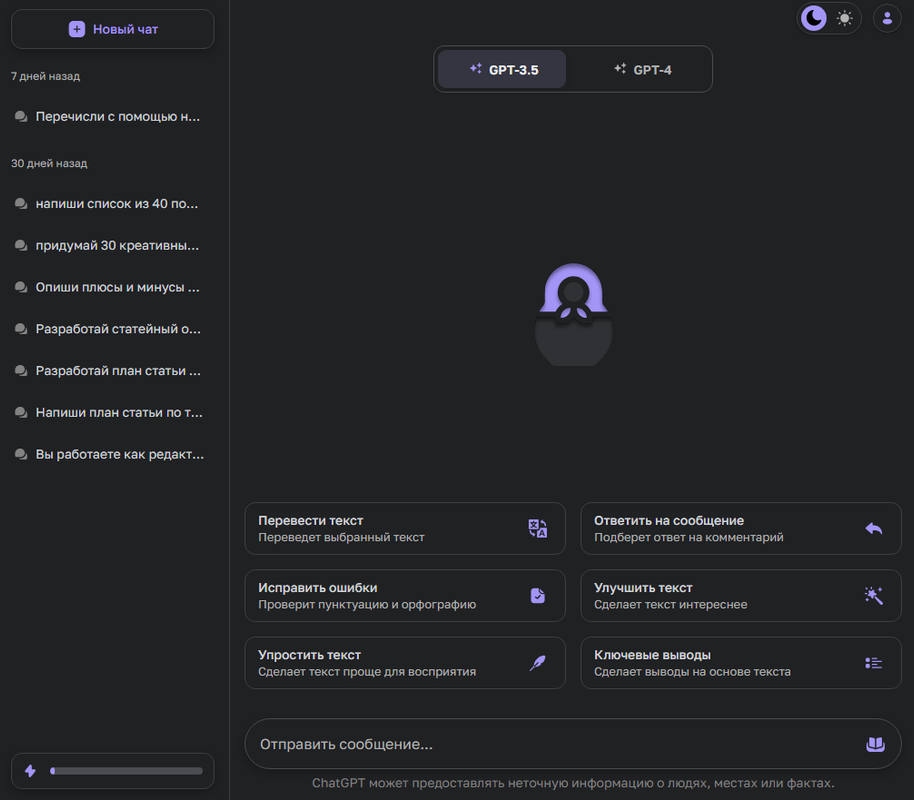The image size is (914, 800).
Task: Click chat bubble icon beside 'напиши список'
Action: [x=21, y=204]
